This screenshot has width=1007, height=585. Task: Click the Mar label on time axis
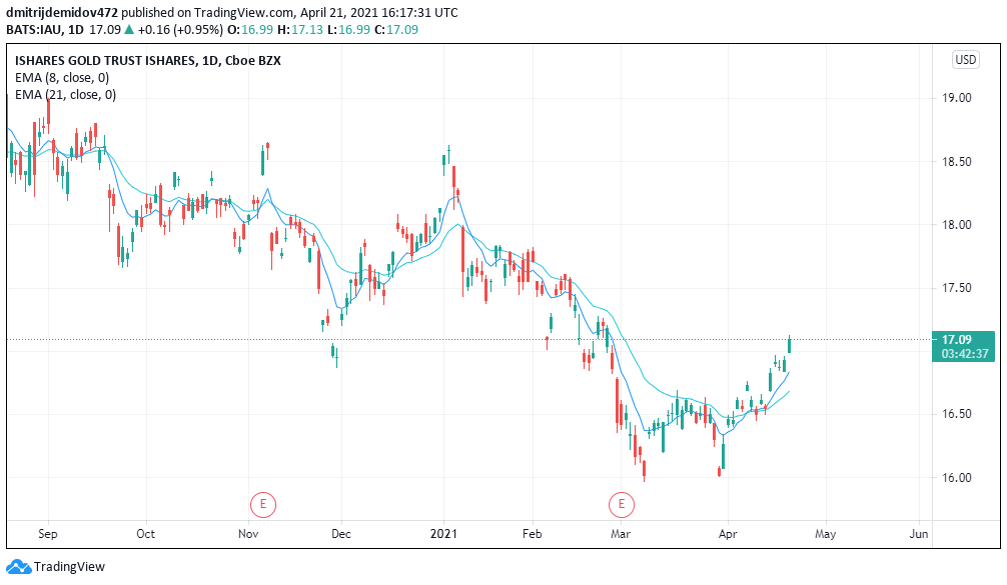pos(620,534)
